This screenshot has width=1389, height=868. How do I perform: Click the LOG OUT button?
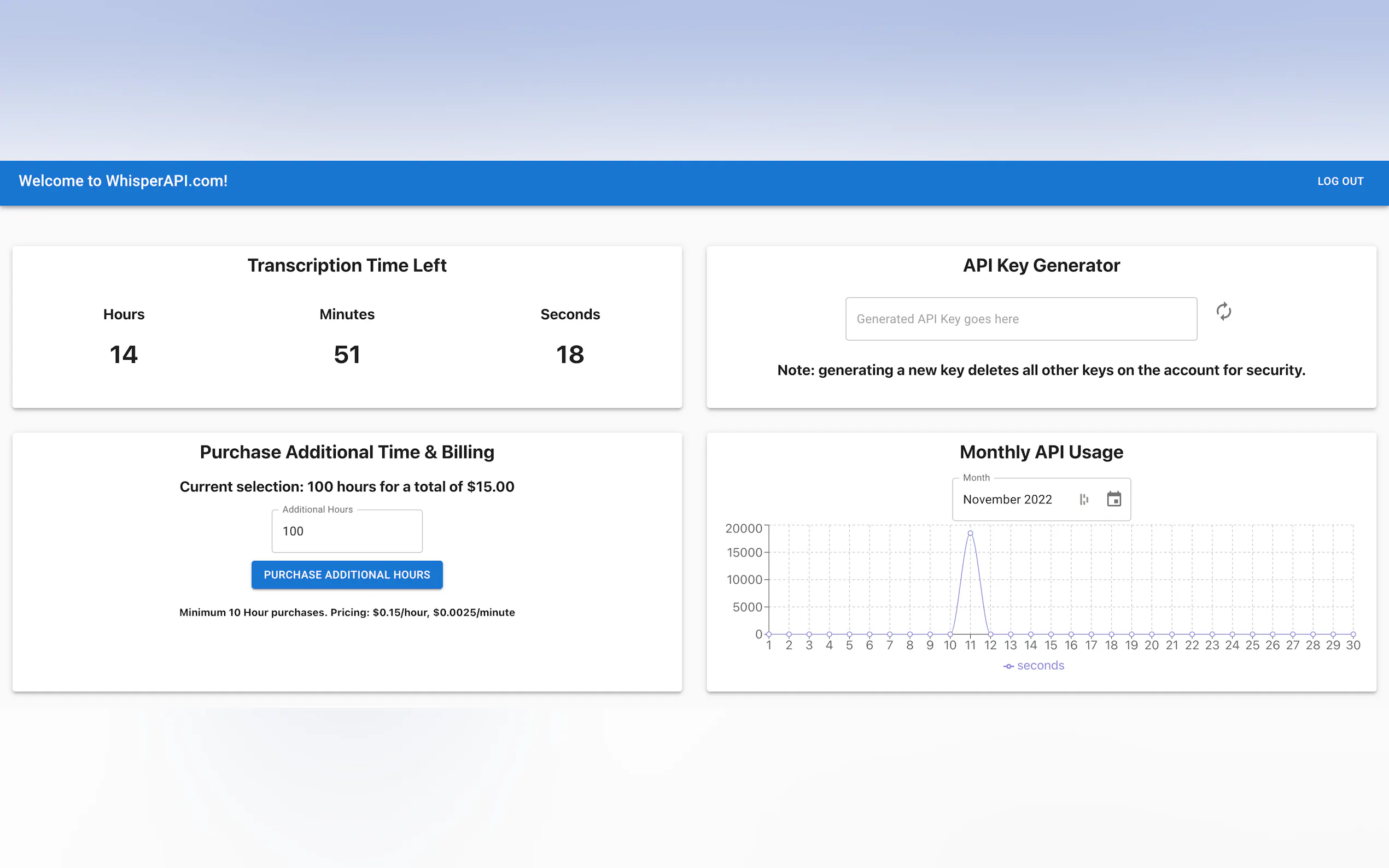[x=1340, y=181]
